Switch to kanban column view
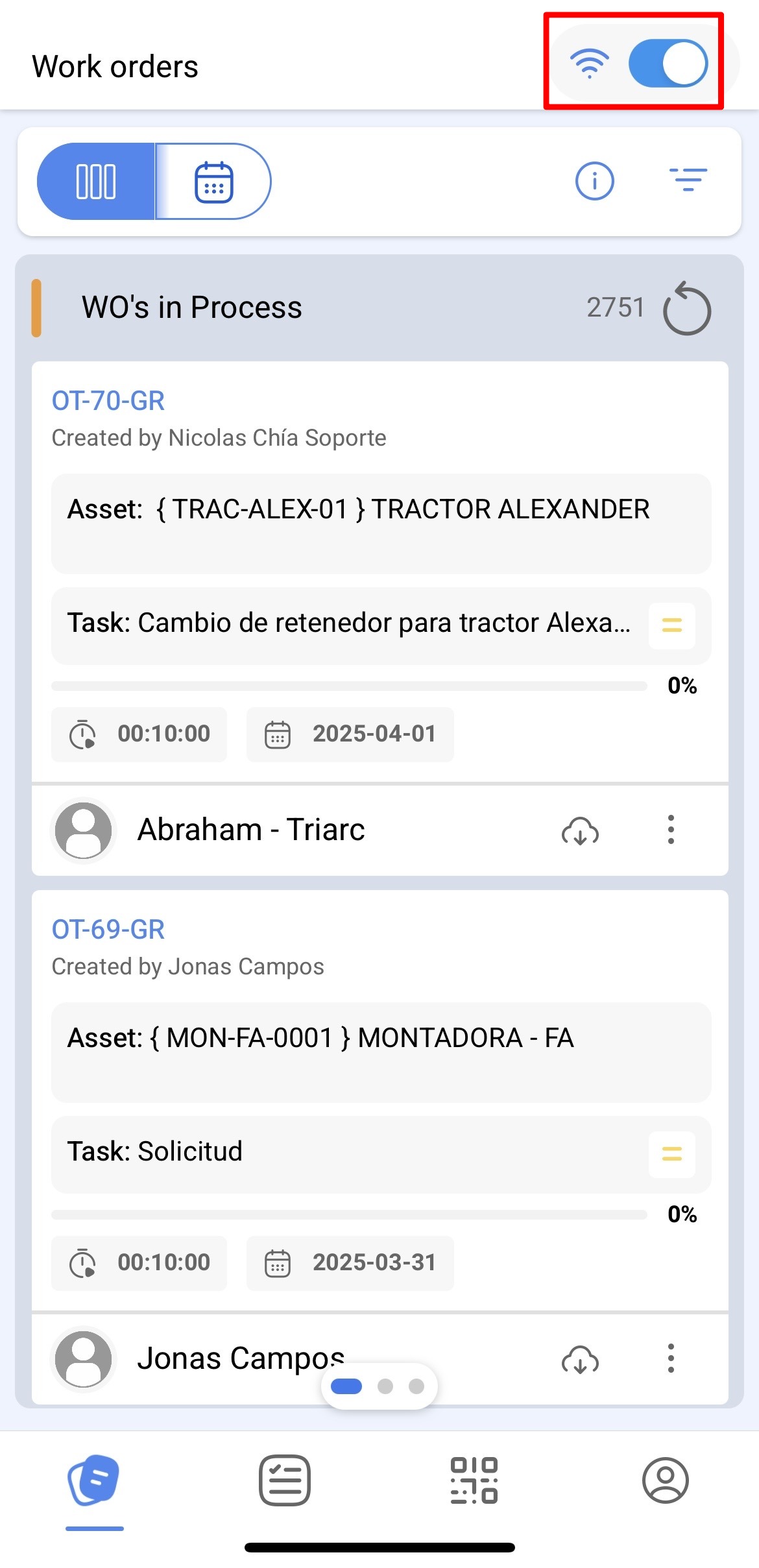 coord(96,182)
